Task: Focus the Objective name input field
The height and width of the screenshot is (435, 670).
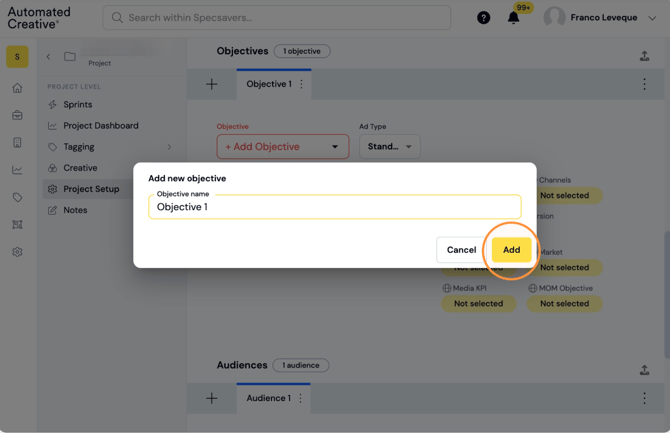Action: coord(335,207)
